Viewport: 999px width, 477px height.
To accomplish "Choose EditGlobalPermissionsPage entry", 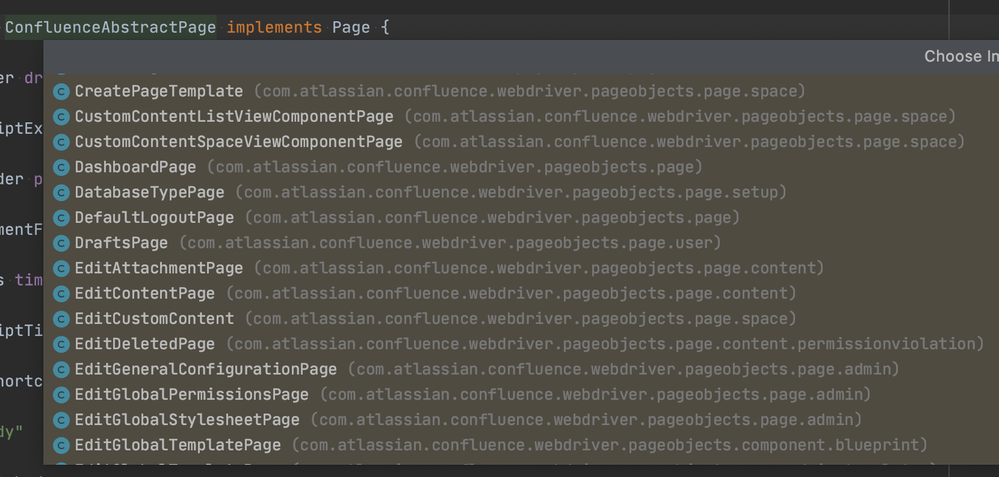I will (521, 395).
